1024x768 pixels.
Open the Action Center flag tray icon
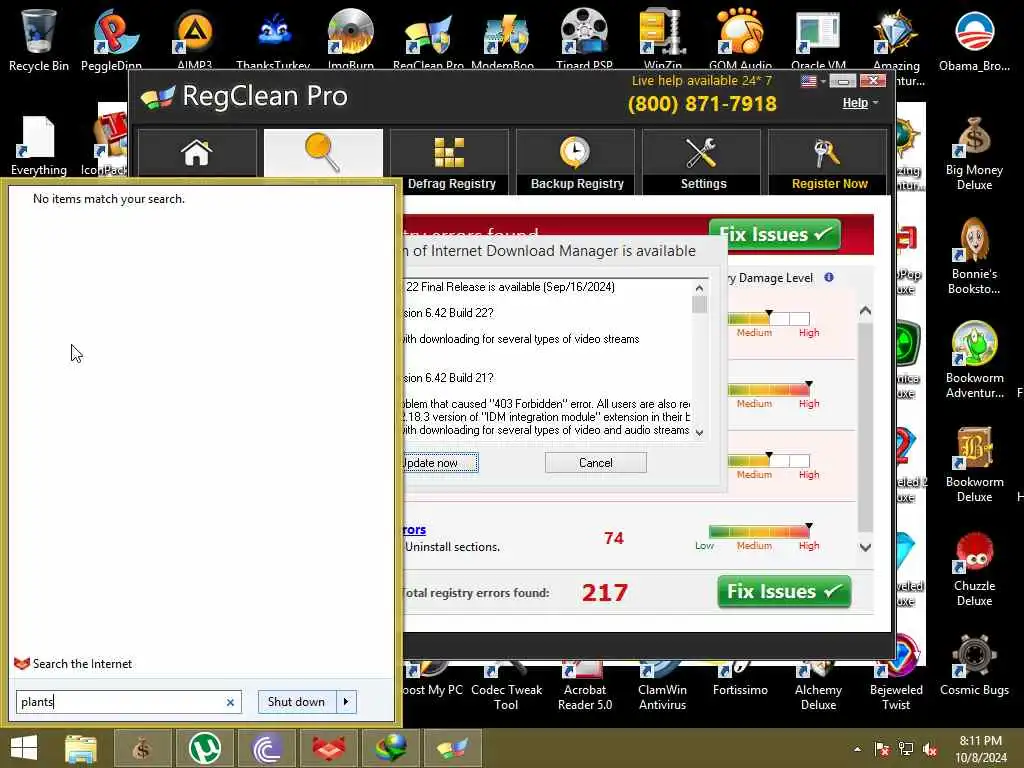pos(882,750)
